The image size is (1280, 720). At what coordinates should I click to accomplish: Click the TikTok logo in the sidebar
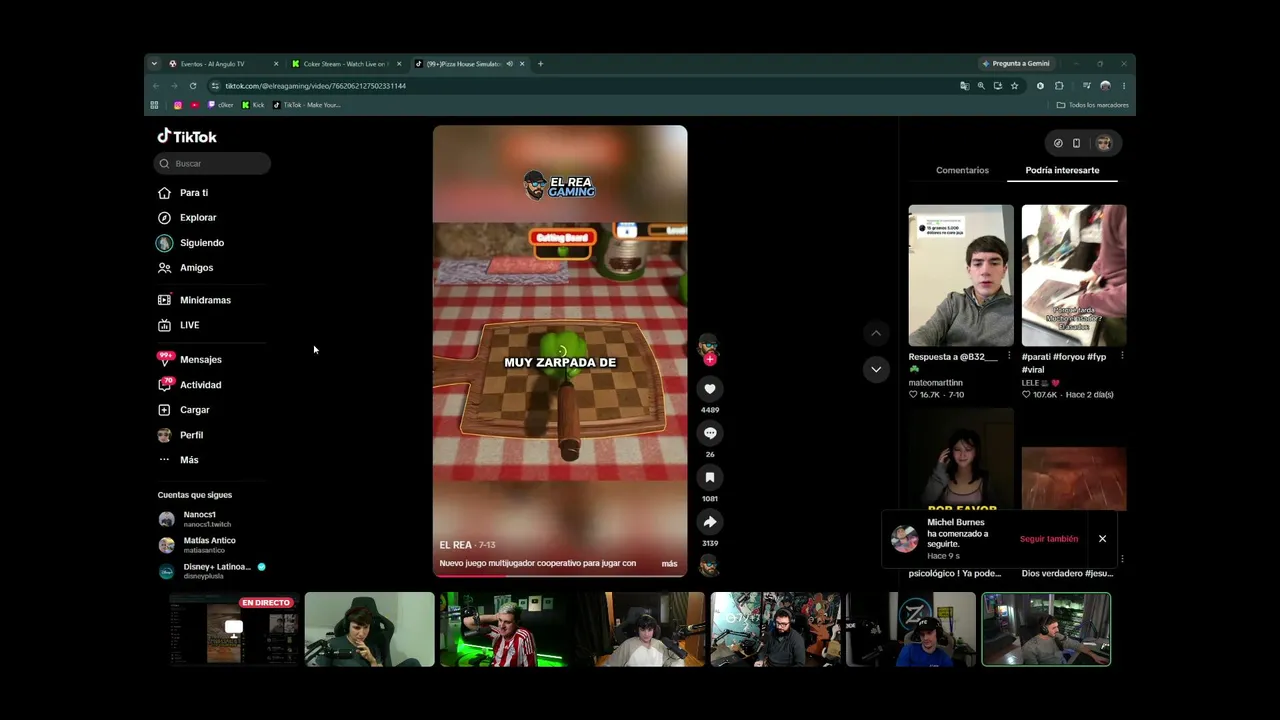point(187,137)
